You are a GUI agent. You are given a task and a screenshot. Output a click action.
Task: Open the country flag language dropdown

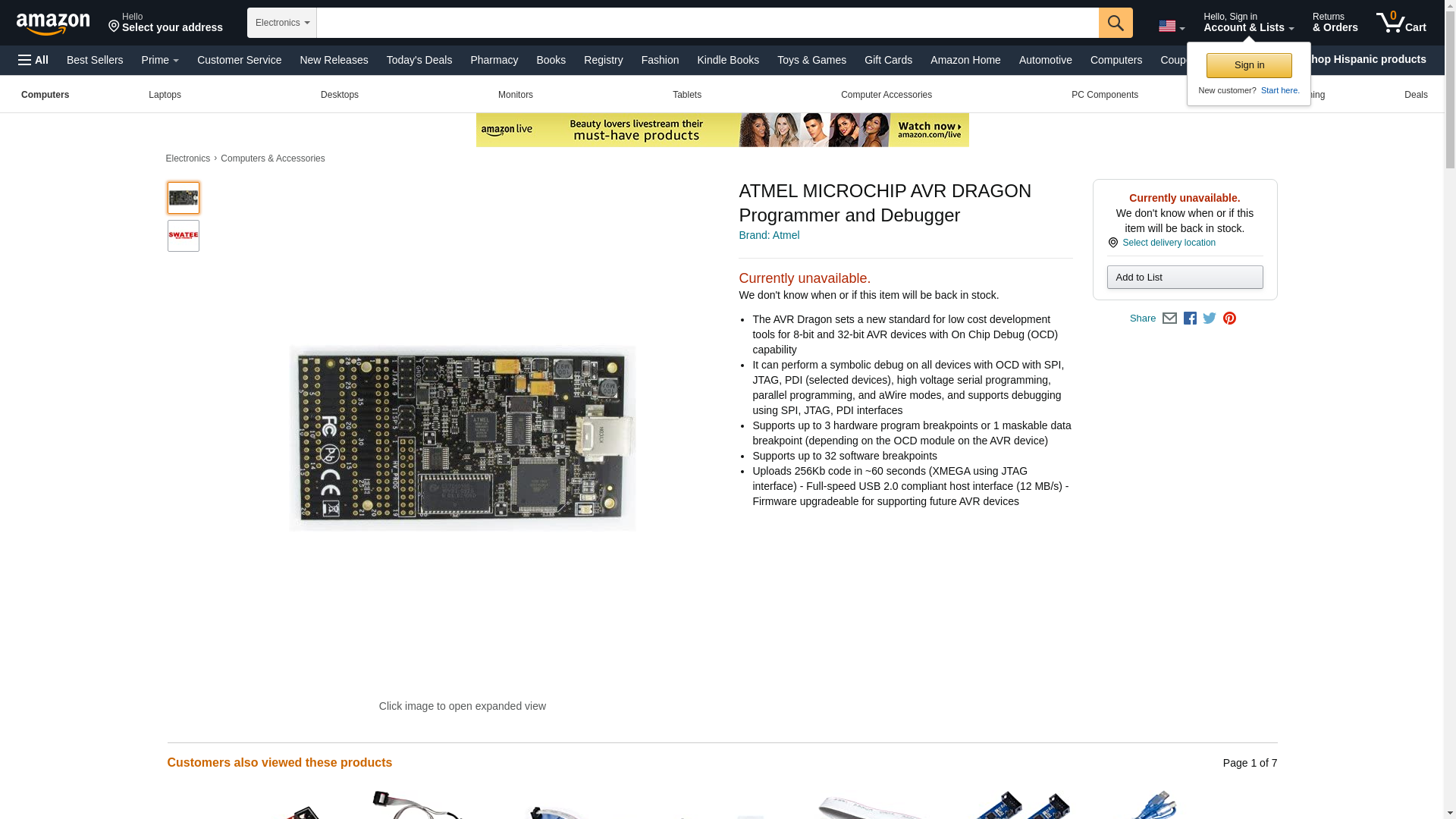click(x=1171, y=26)
